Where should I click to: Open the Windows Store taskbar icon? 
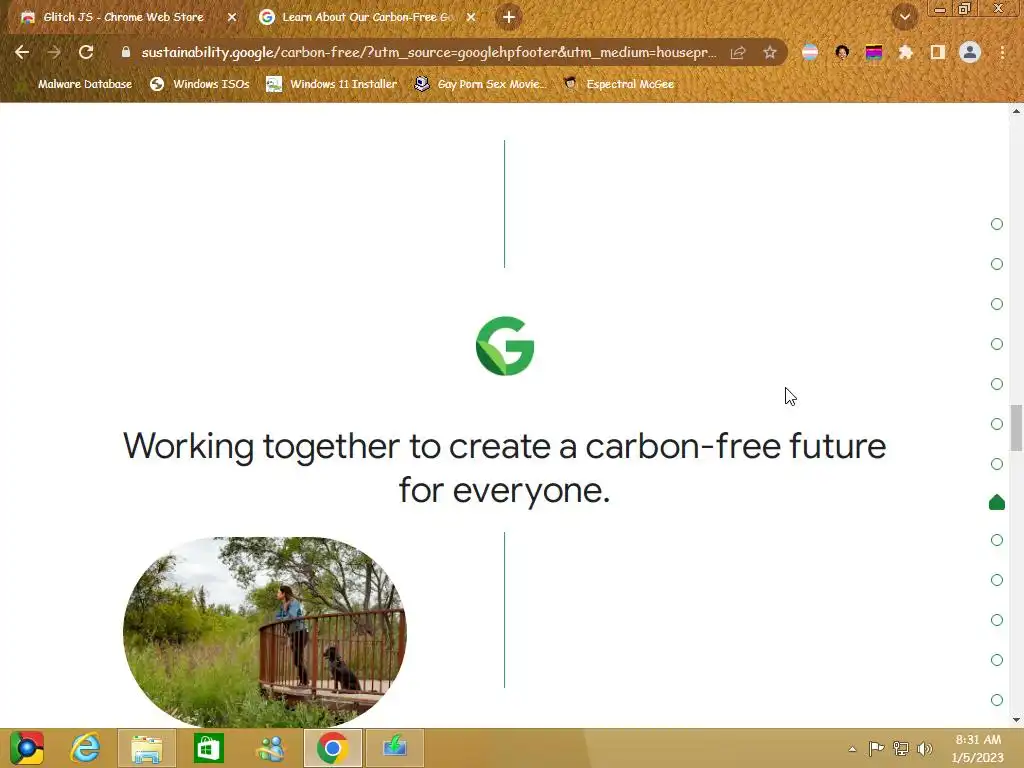tap(208, 748)
